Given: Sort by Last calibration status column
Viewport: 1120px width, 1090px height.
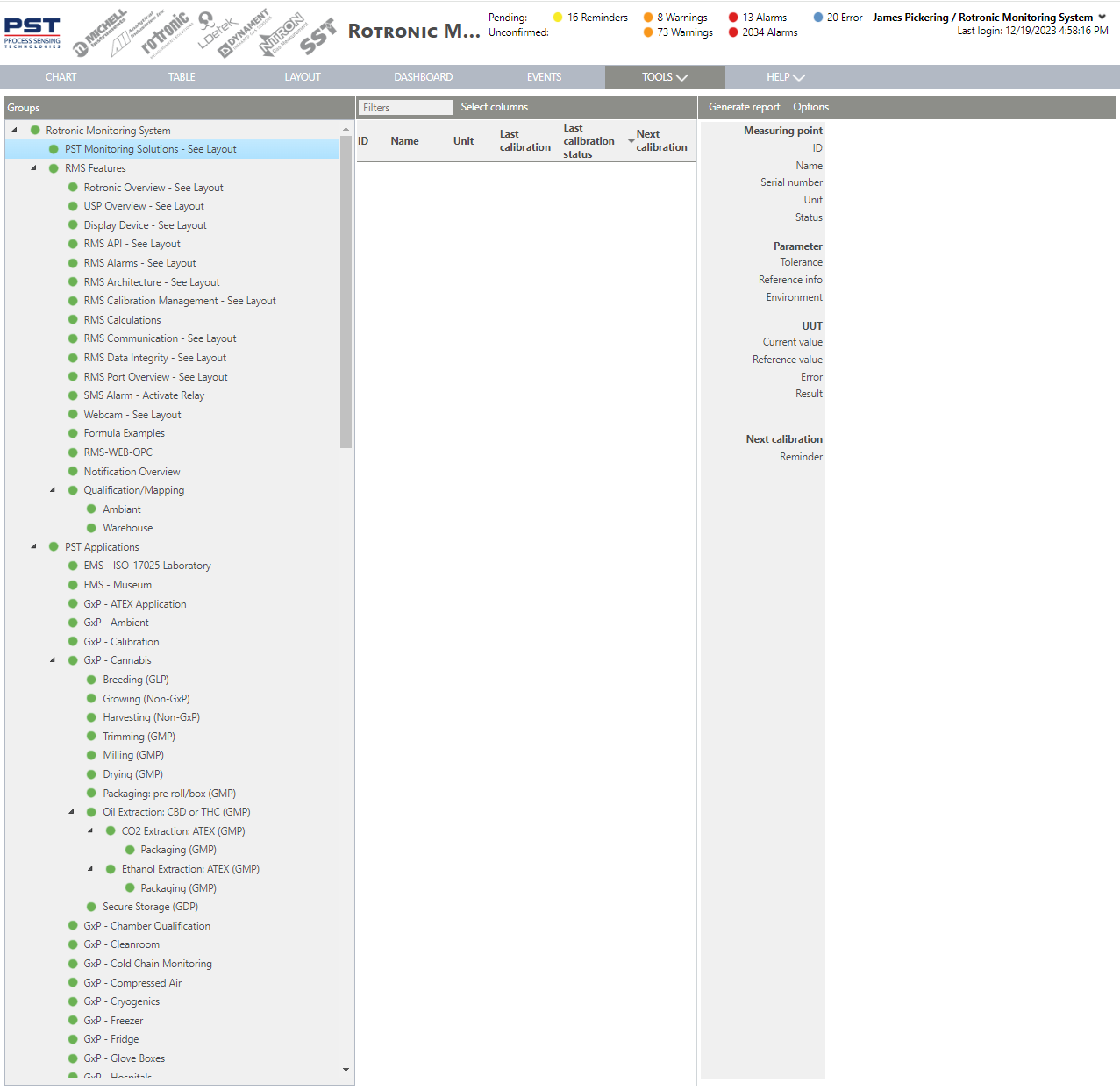Looking at the screenshot, I should pyautogui.click(x=589, y=140).
